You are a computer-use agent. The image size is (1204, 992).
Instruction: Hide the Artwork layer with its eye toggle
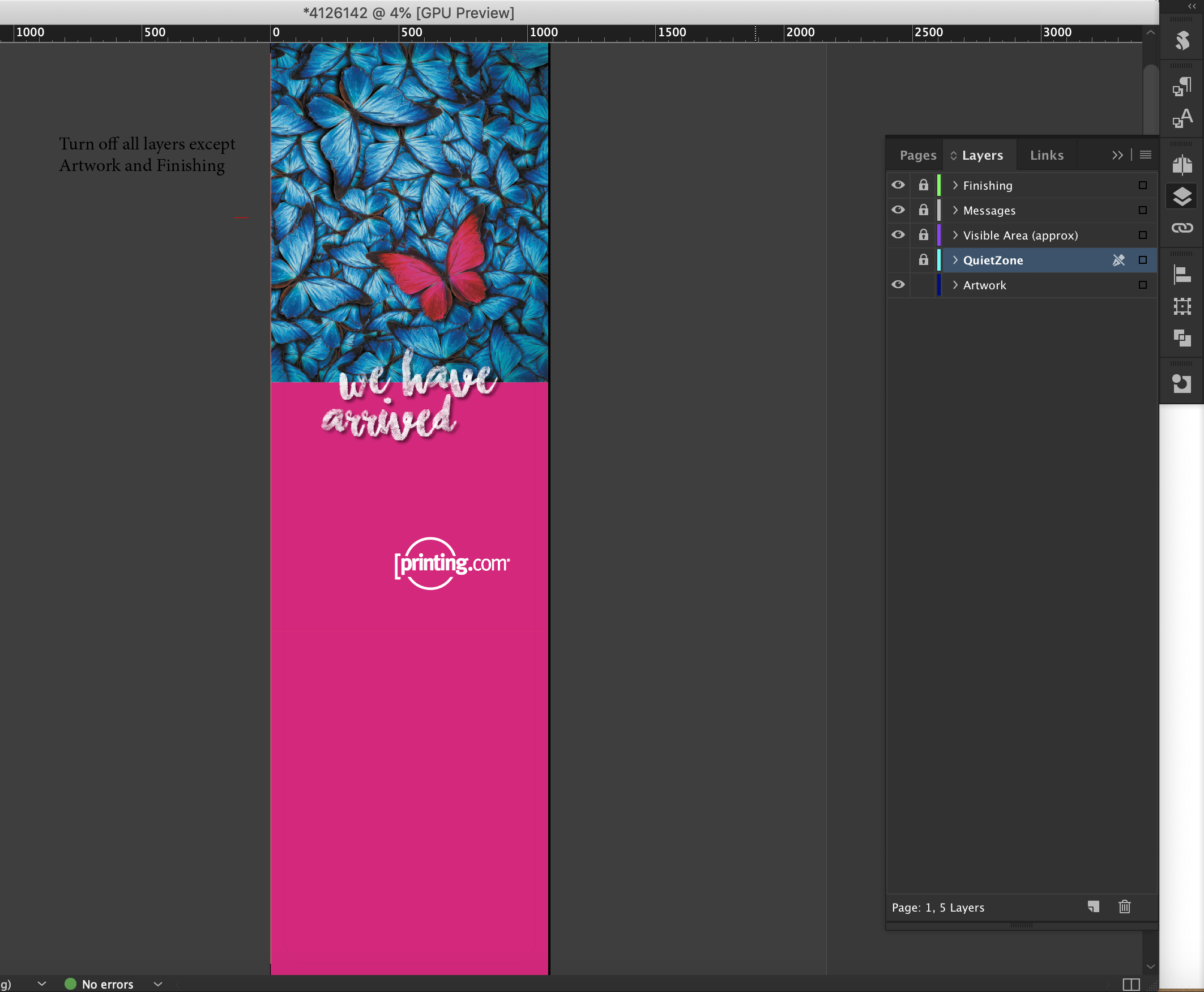pos(898,285)
